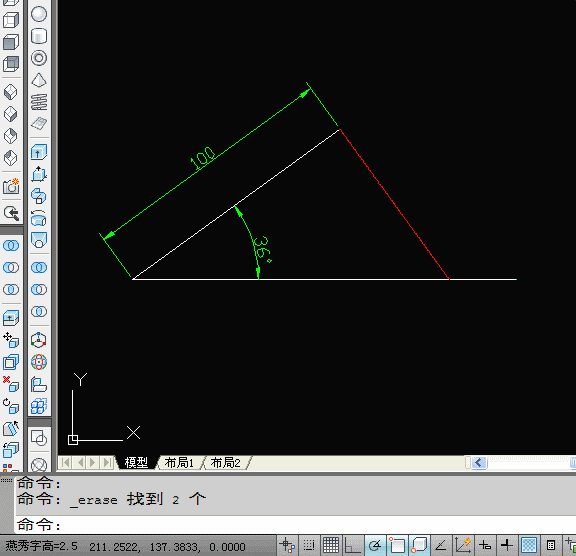Viewport: 576px width, 556px height.
Task: Switch to the 模型 tab
Action: (x=136, y=462)
